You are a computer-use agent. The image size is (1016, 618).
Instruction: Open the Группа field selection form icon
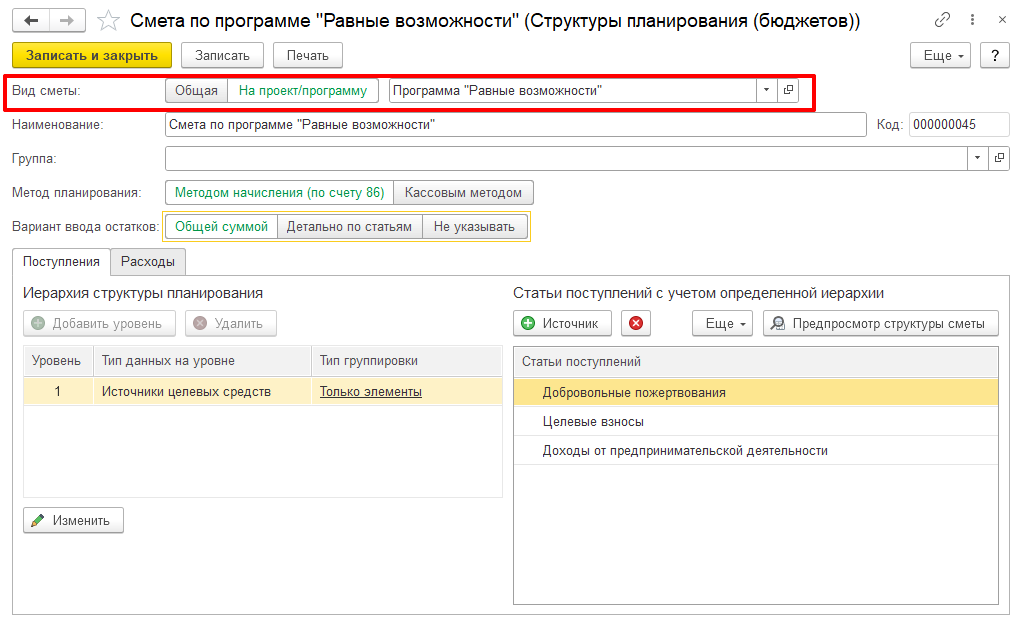click(x=998, y=158)
